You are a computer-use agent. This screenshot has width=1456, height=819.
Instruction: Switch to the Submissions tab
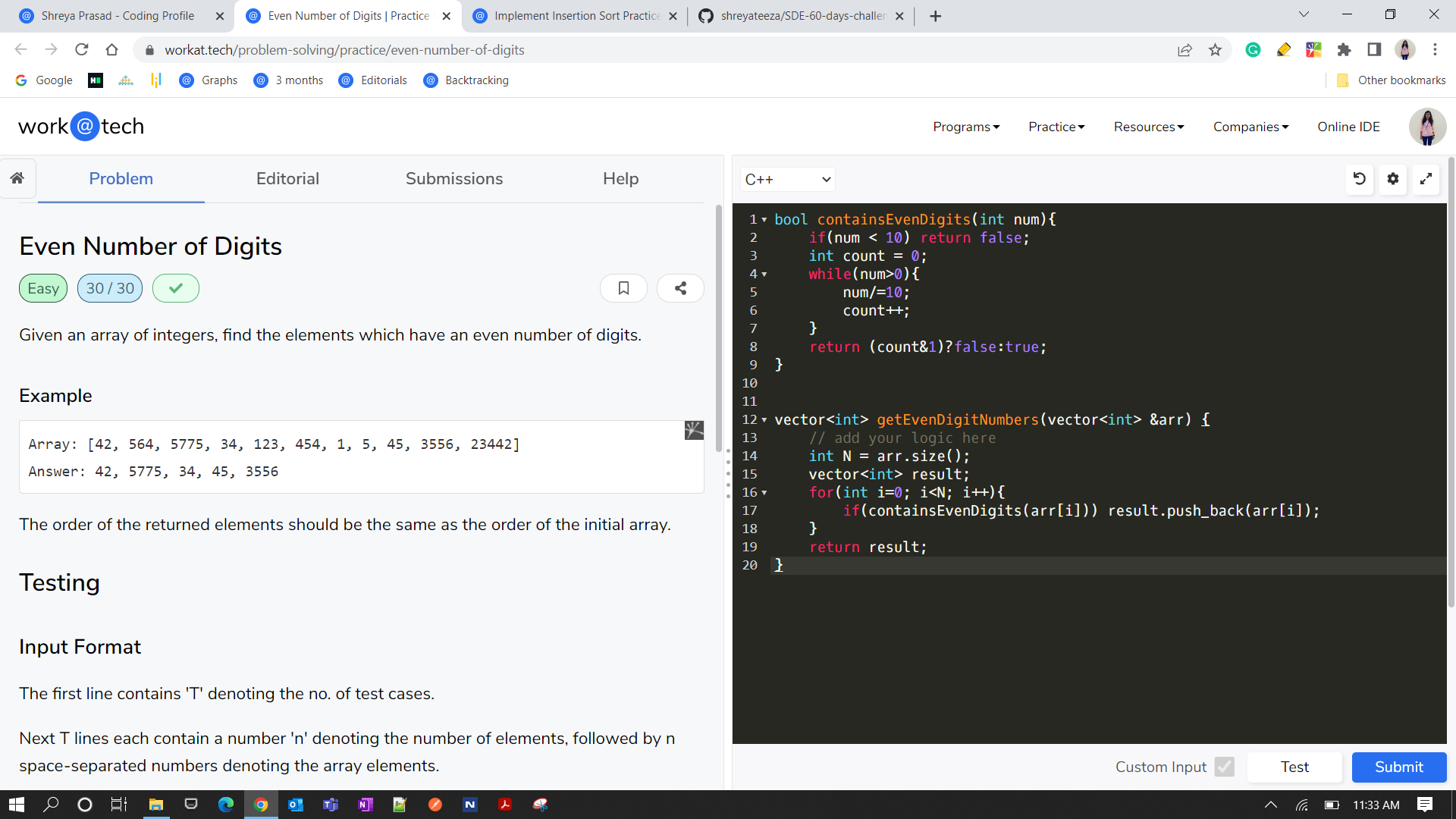454,178
